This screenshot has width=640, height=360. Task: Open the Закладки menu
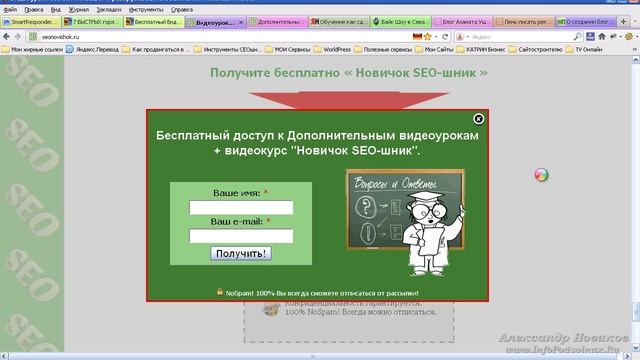pos(109,9)
